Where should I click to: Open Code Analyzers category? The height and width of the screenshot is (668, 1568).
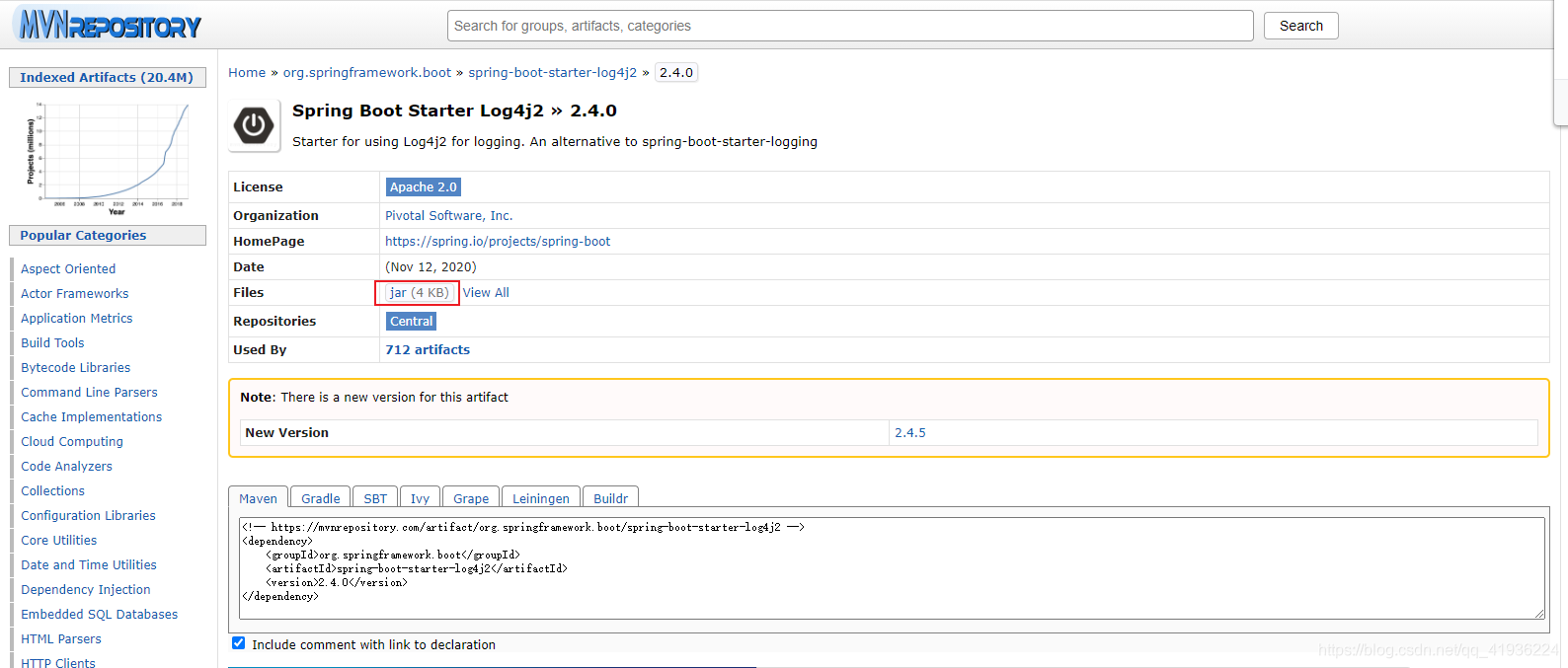(67, 466)
